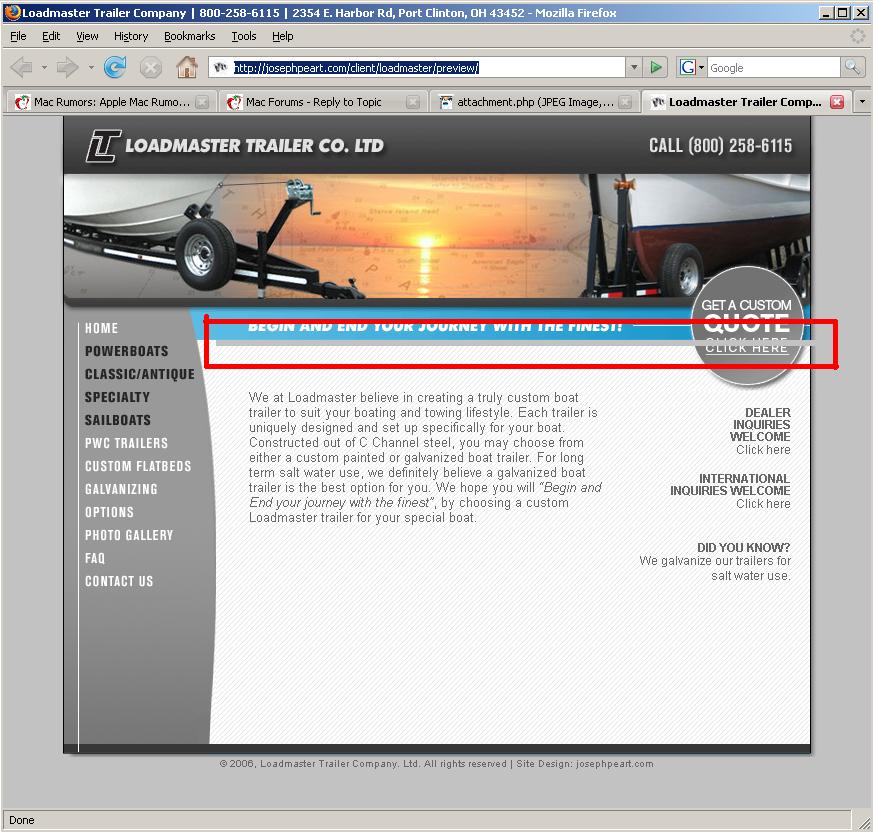Open the GALVANIZING navigation link
Screen dimensions: 873x832
(121, 489)
